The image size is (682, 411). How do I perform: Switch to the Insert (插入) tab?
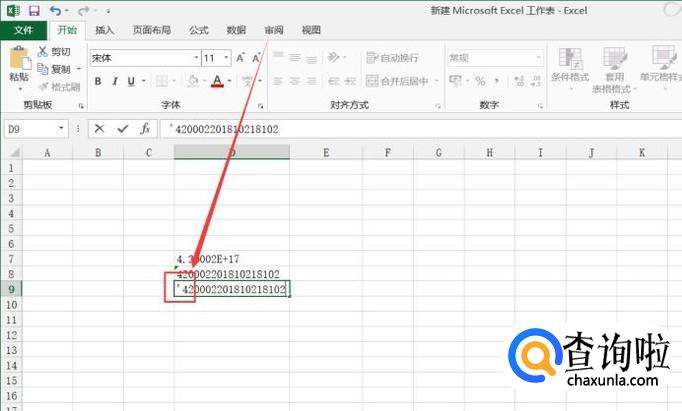coord(104,30)
